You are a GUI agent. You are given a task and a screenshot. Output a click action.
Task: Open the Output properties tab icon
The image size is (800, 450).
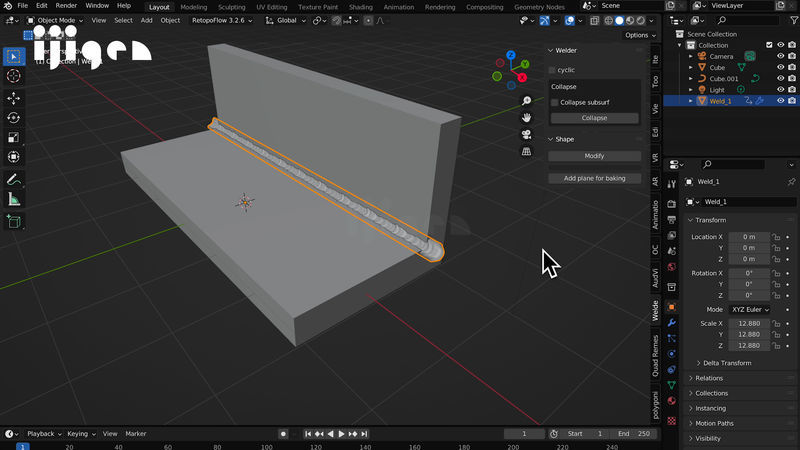tap(671, 220)
